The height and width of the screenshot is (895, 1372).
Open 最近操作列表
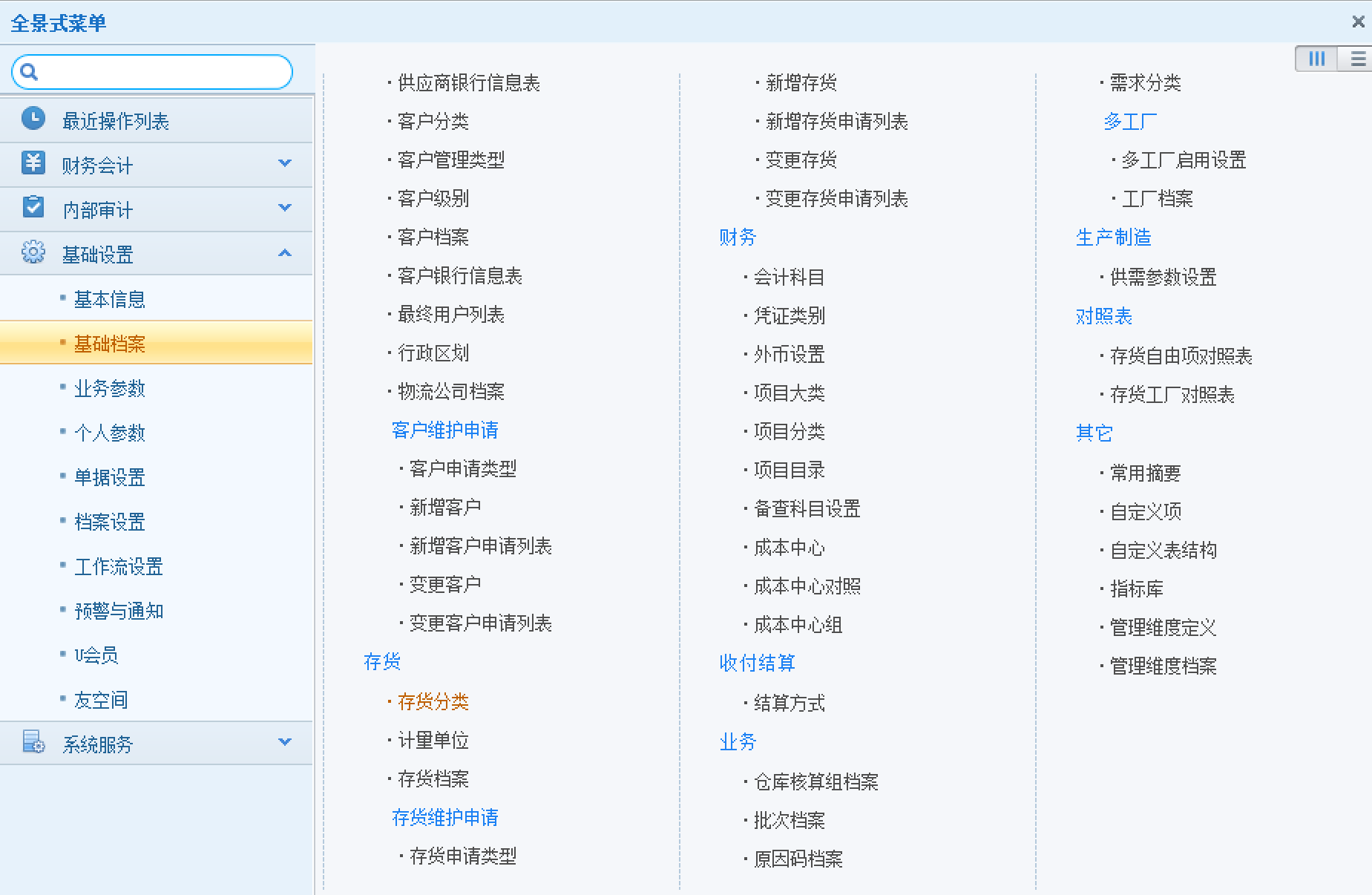tap(116, 121)
